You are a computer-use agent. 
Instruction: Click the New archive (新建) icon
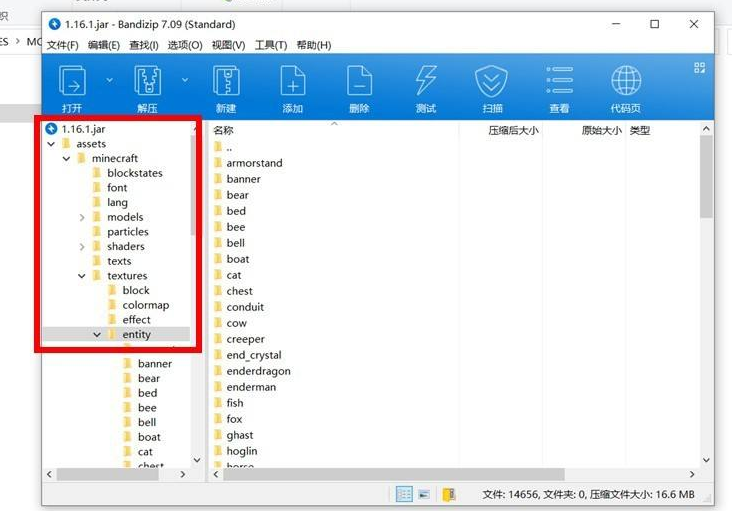(x=226, y=81)
